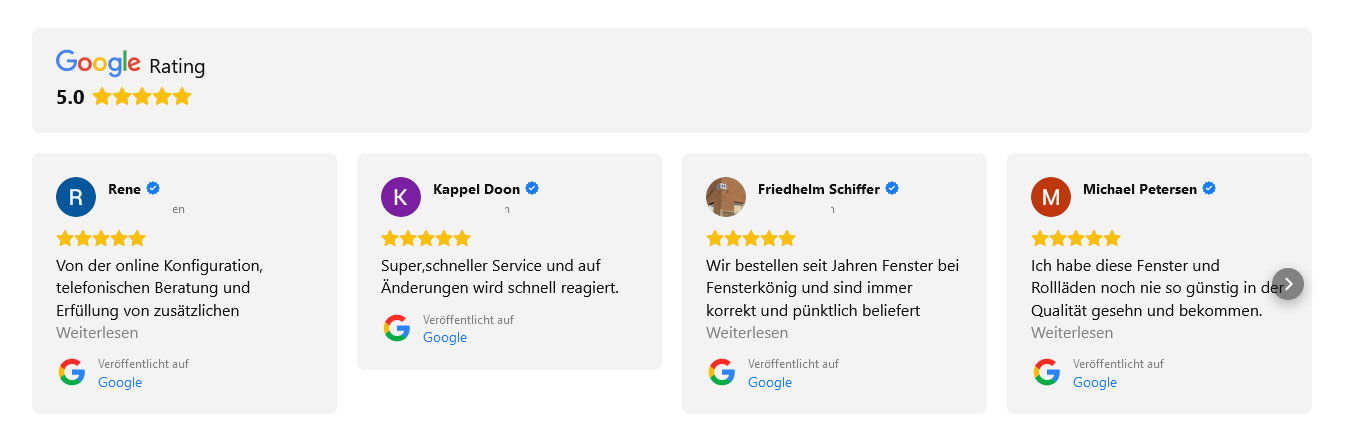Click Rene's blue R avatar
The width and height of the screenshot is (1347, 434).
click(x=76, y=197)
